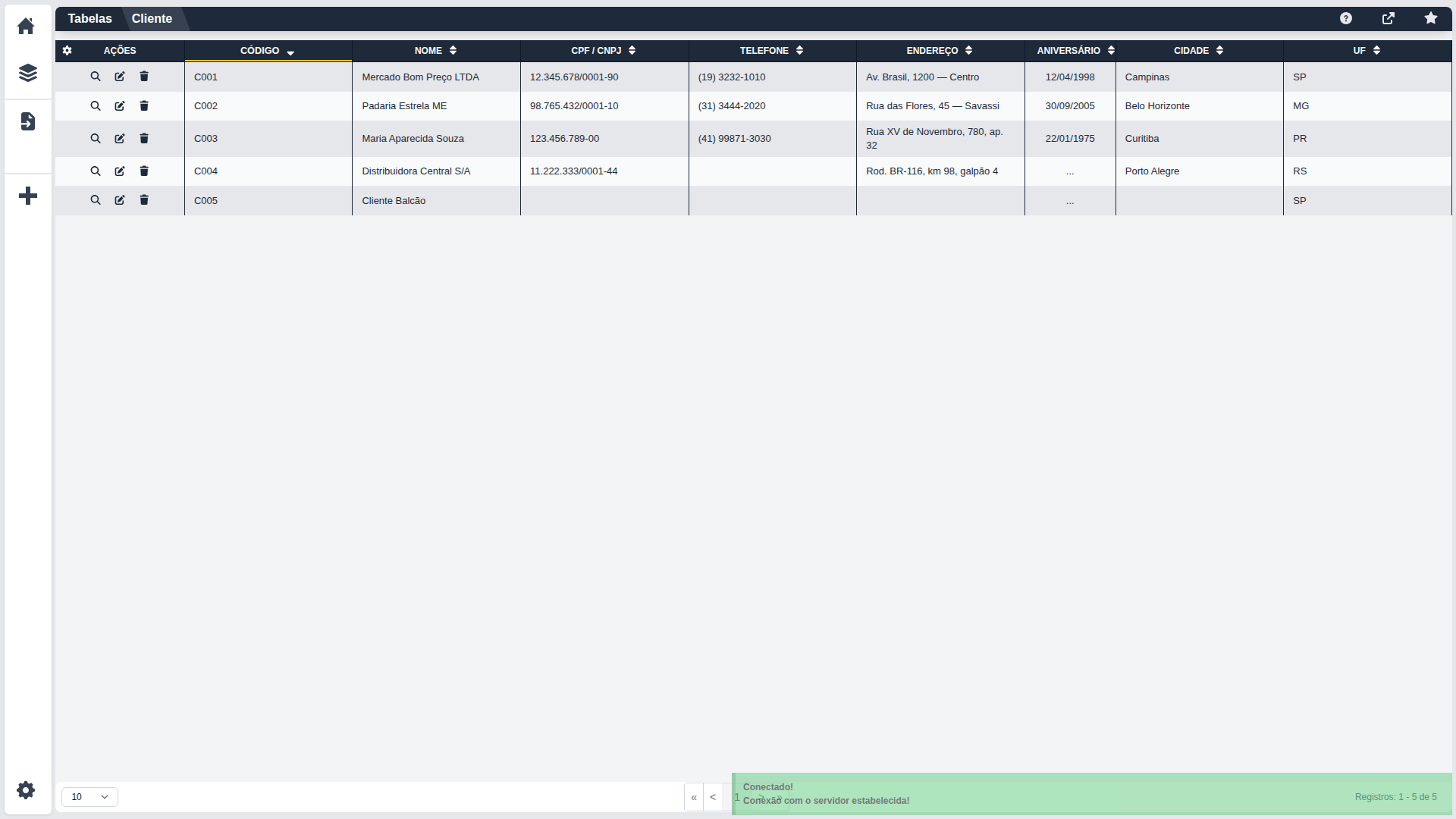Screen dimensions: 1456x819
Task: Sort table by ENDEREÇO column
Action: coord(940,50)
